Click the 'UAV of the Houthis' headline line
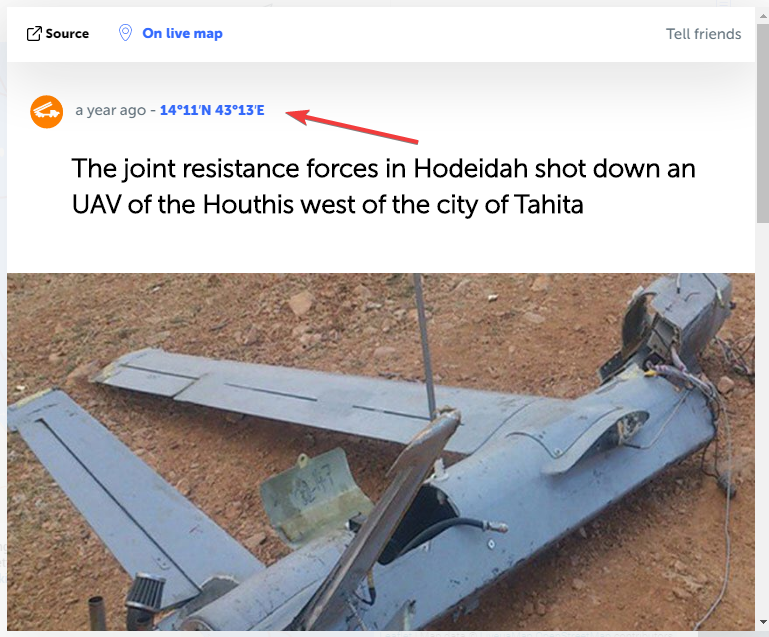The height and width of the screenshot is (637, 769). (x=328, y=204)
